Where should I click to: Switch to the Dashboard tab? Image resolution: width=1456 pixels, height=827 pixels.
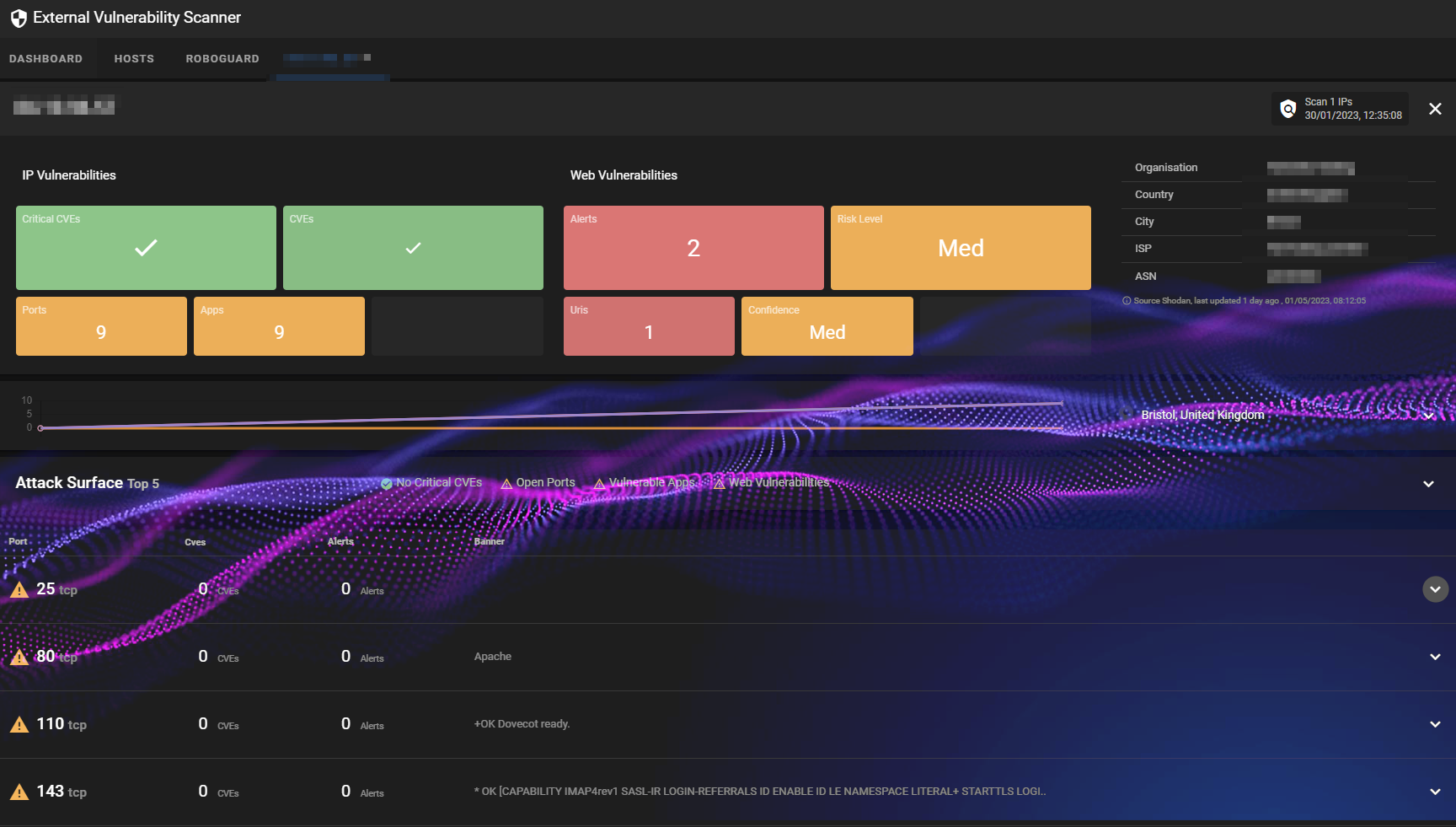(45, 59)
